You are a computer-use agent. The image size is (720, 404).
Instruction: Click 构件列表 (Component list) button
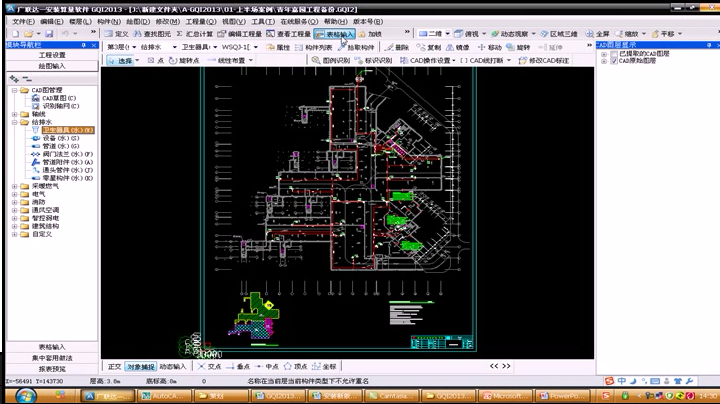click(313, 47)
